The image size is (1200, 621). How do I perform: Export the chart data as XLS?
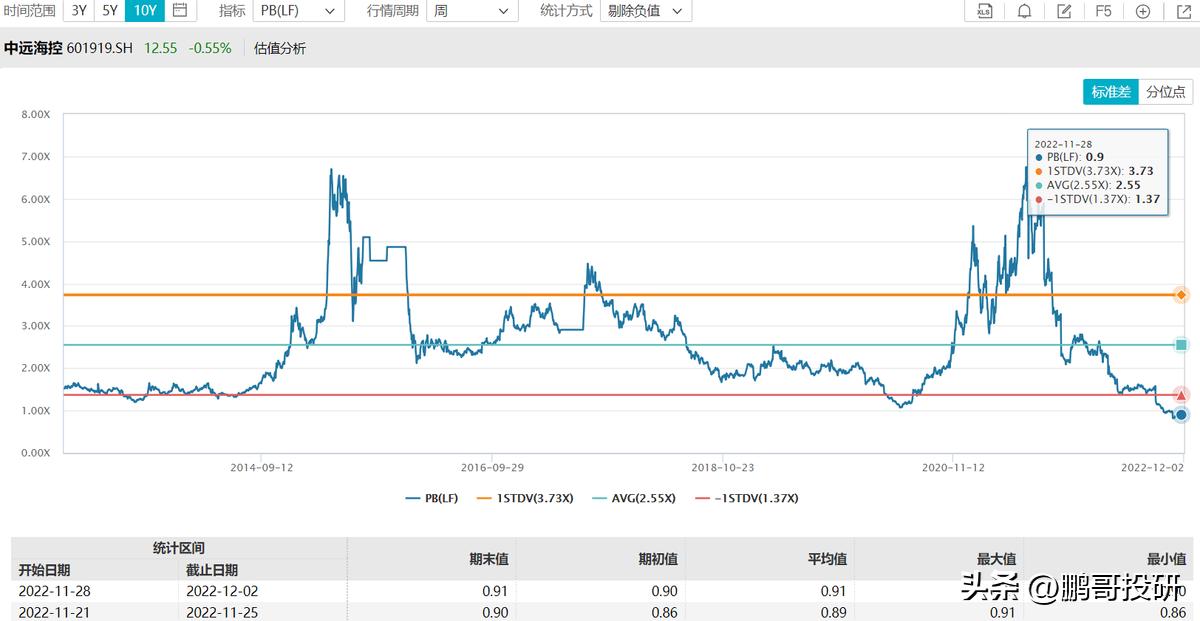pyautogui.click(x=984, y=11)
